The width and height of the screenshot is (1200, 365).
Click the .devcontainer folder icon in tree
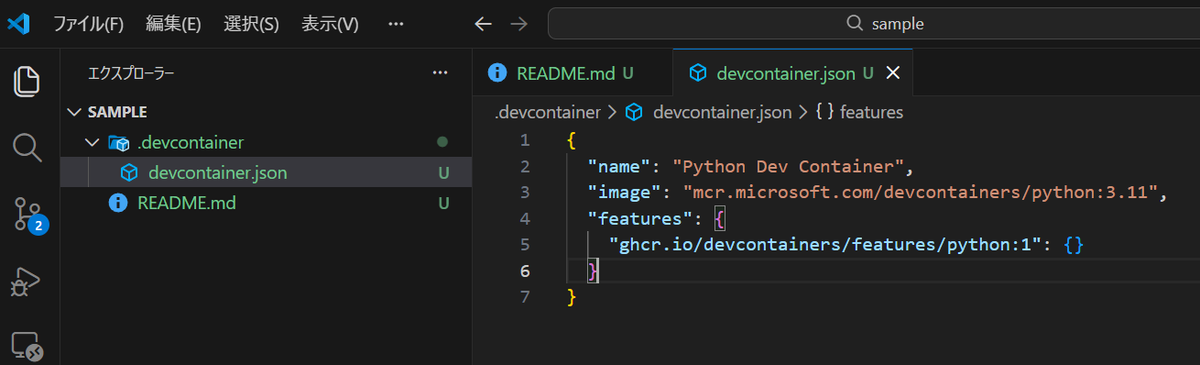118,143
